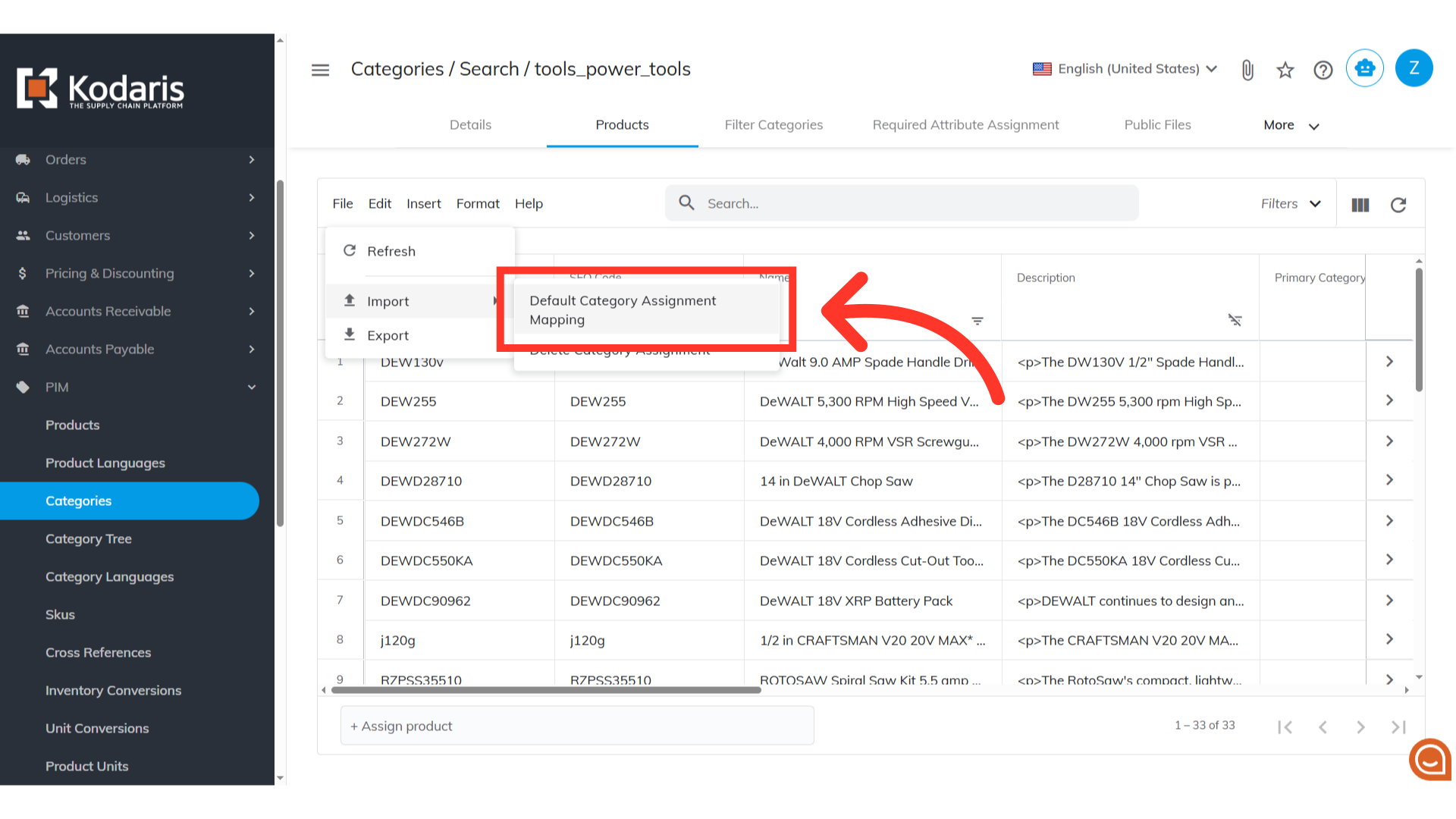Switch to the Filter Categories tab

coord(773,124)
